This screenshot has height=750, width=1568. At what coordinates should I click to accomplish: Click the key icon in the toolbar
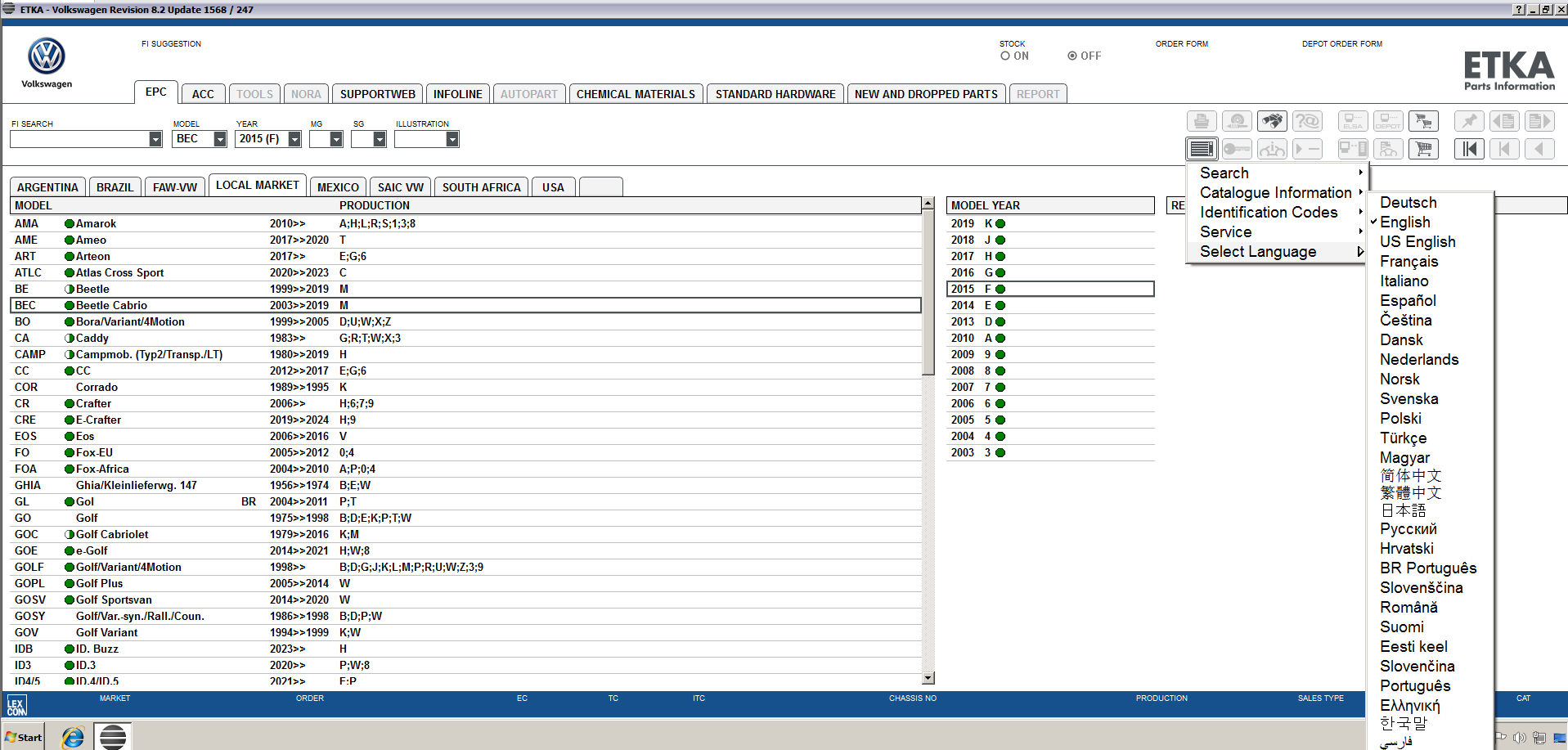click(1237, 149)
